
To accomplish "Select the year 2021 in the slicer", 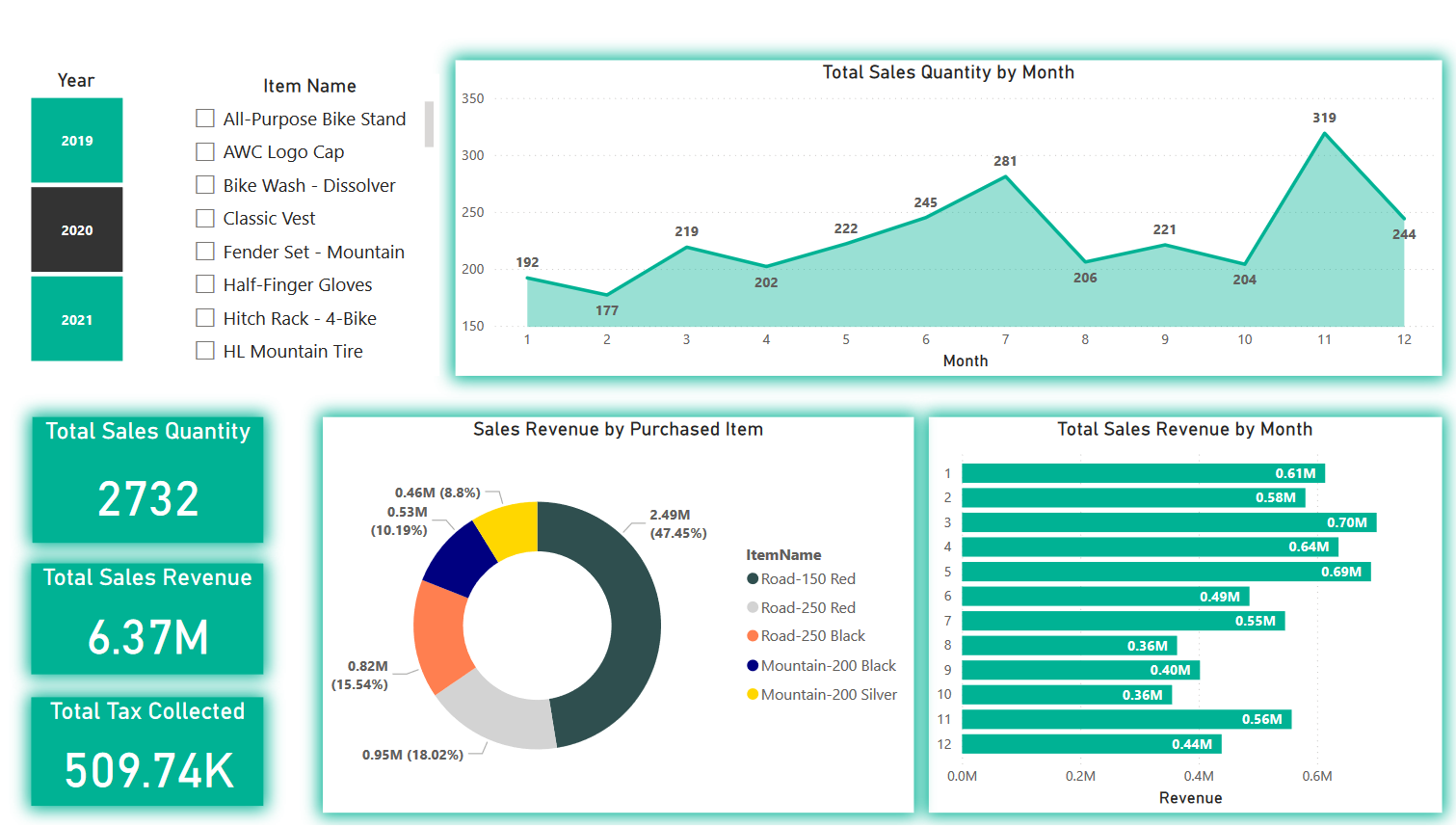I will [x=76, y=318].
